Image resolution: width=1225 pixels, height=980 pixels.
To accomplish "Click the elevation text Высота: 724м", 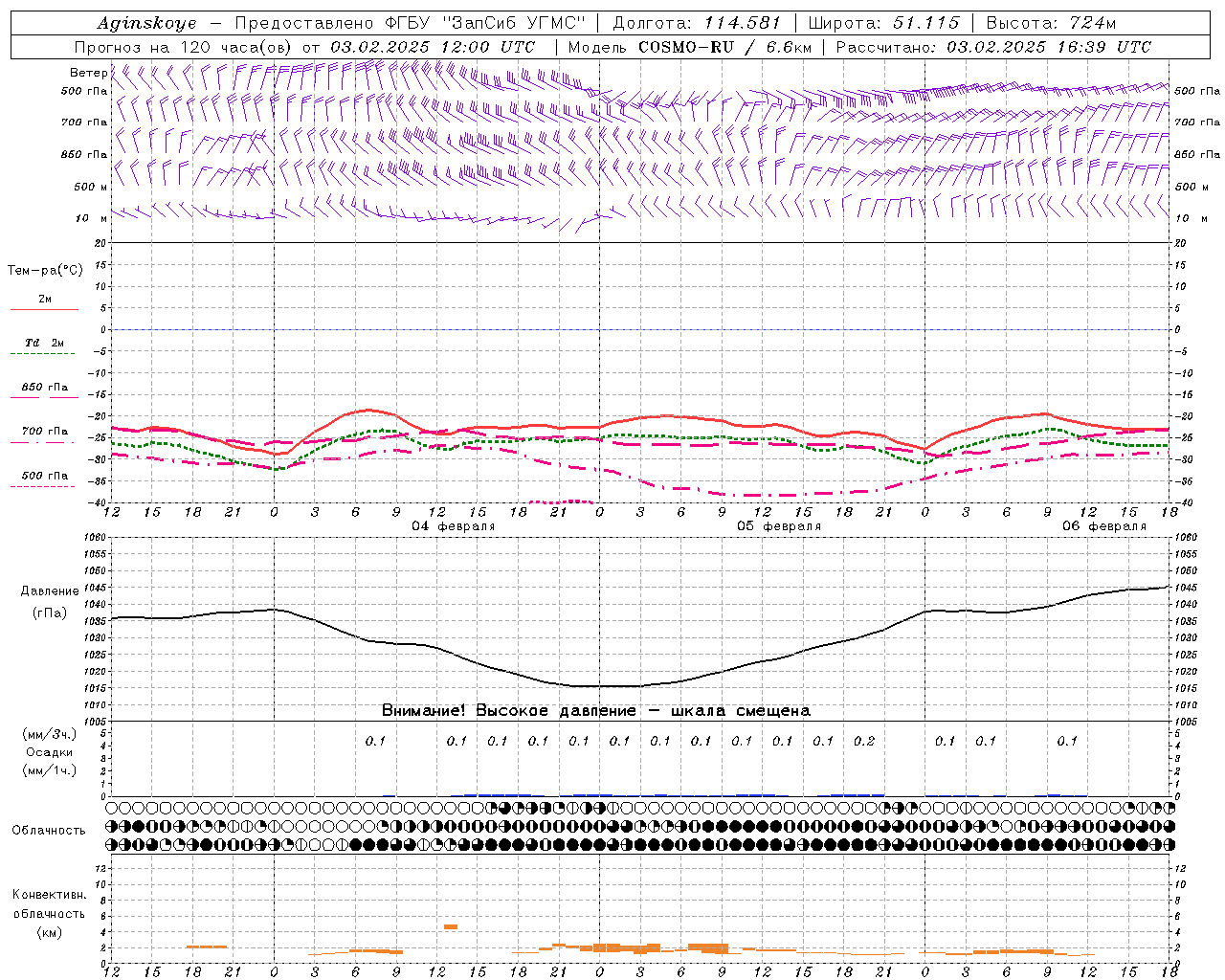I will pos(1051,23).
